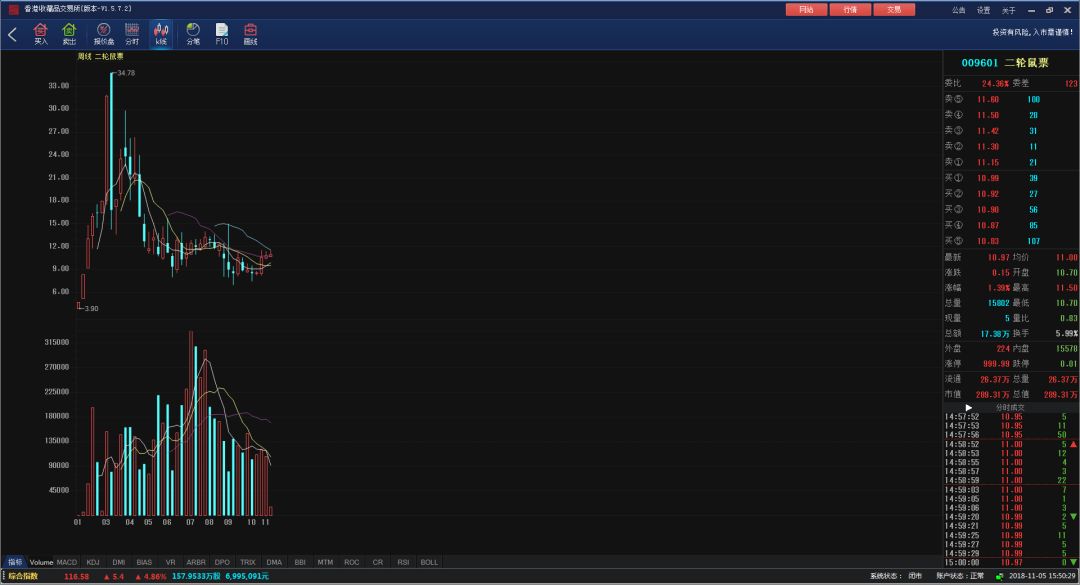Click the 网站 website button
This screenshot has height=585, width=1080.
pos(806,10)
